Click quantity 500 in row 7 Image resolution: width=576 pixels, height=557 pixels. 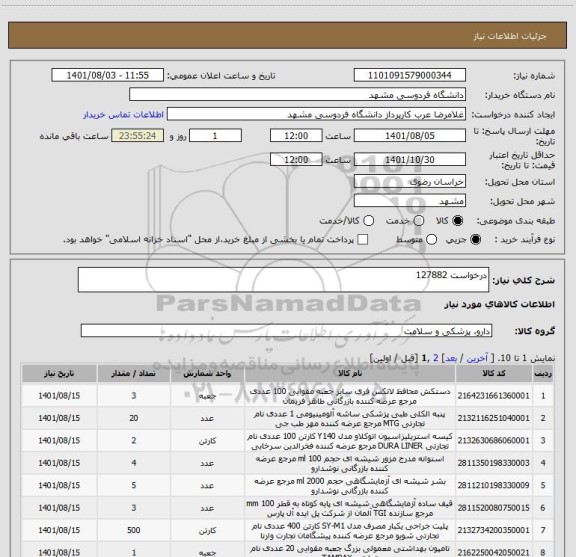(134, 530)
